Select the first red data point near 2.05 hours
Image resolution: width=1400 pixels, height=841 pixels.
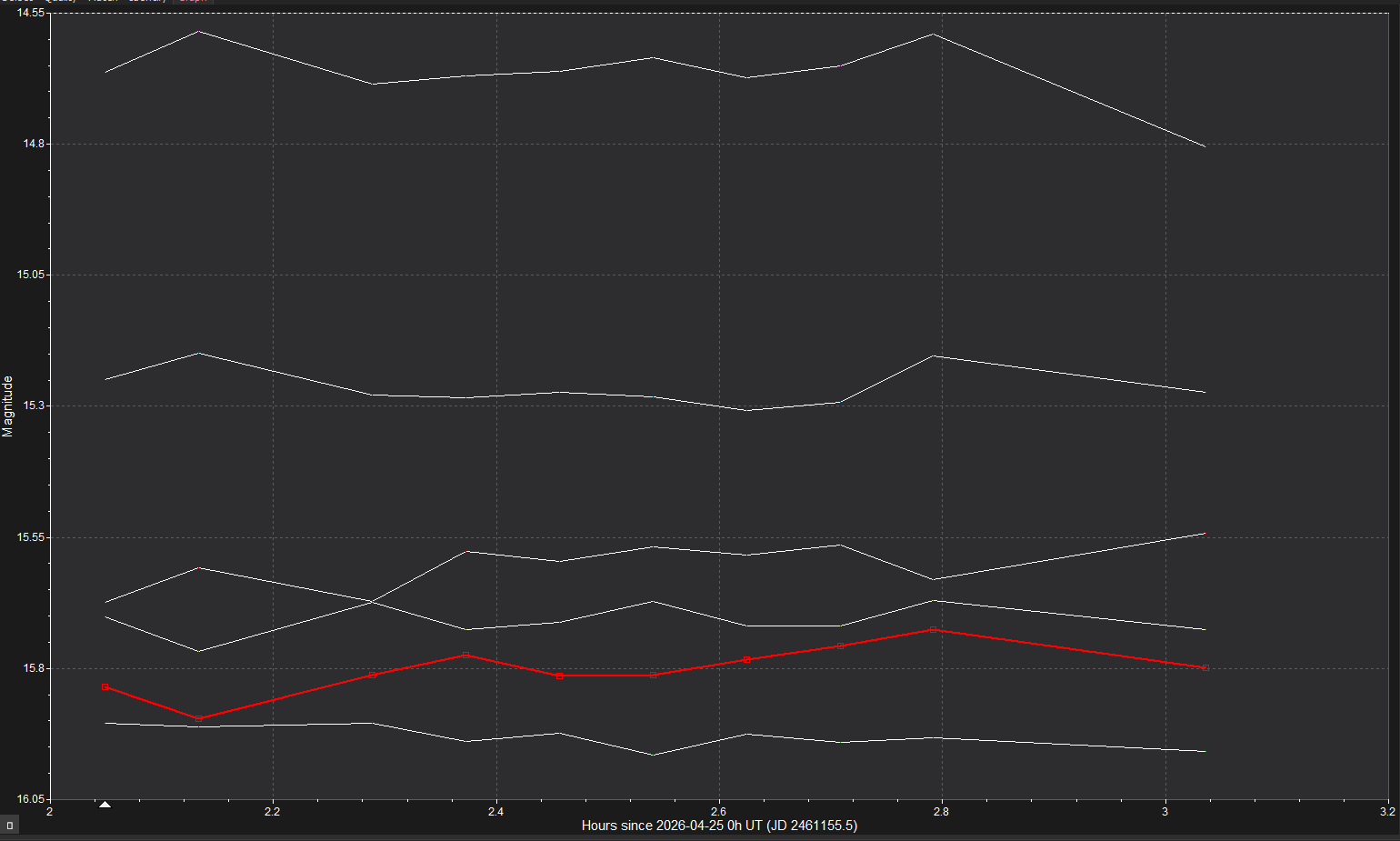pyautogui.click(x=105, y=687)
